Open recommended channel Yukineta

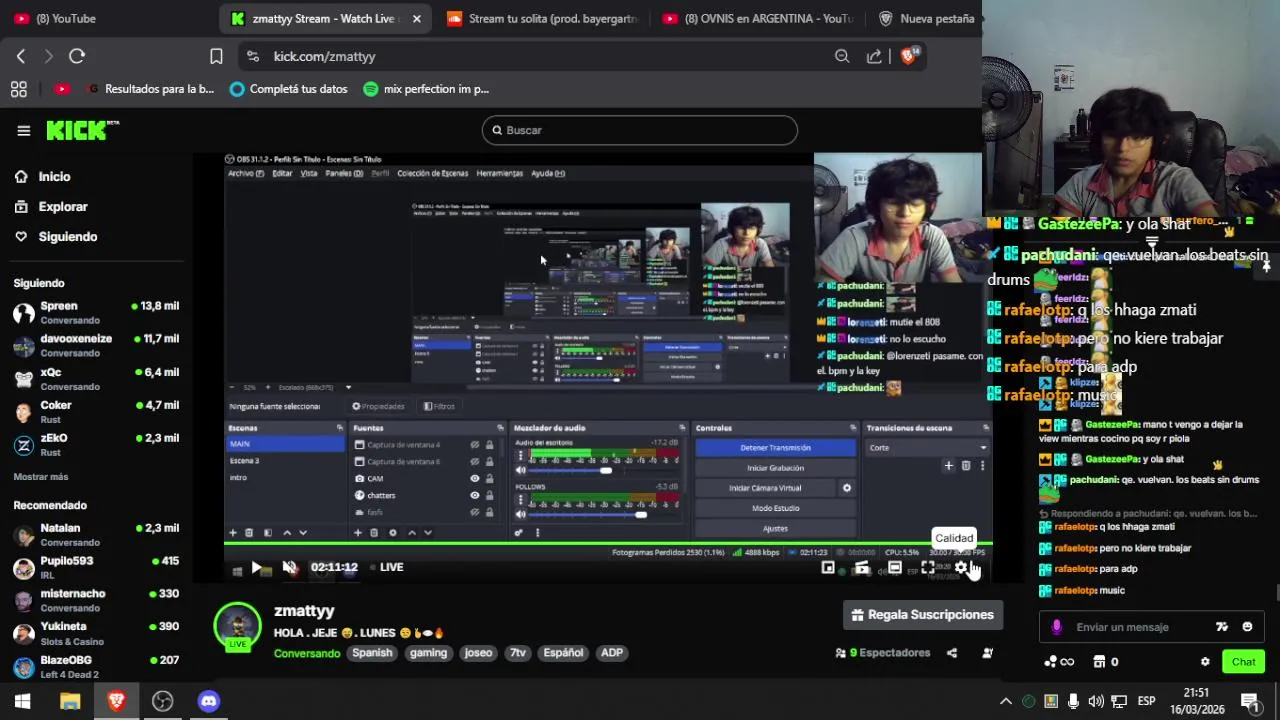tap(96, 633)
